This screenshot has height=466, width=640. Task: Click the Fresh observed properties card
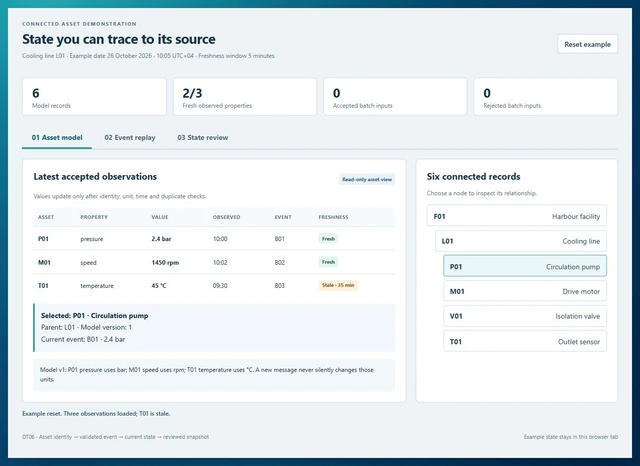245,97
